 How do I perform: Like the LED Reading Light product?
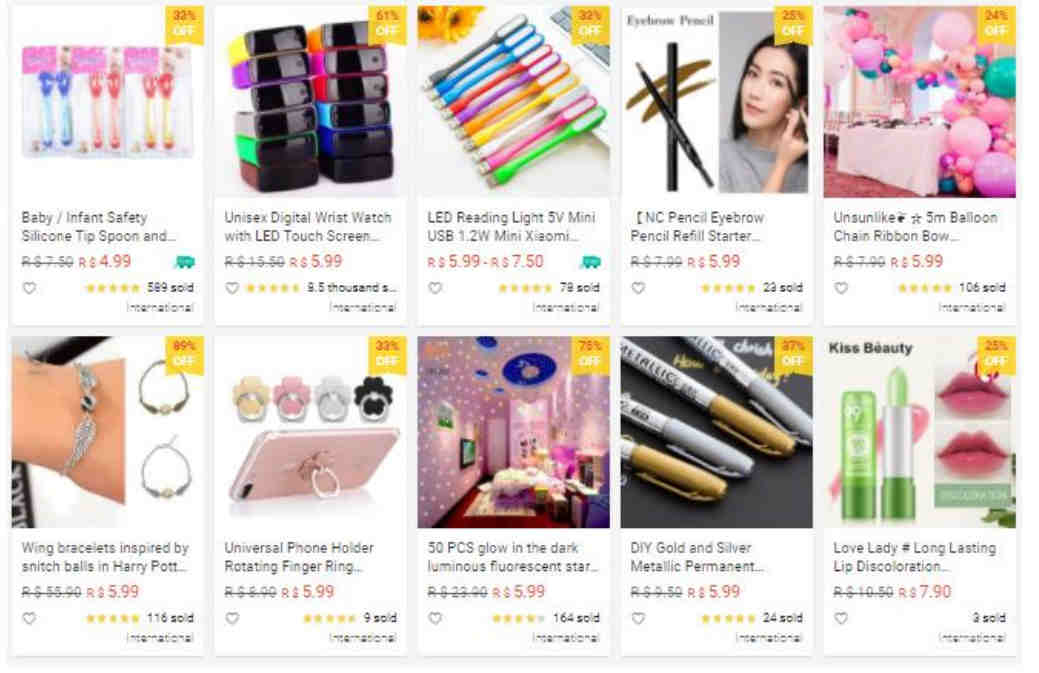pyautogui.click(x=435, y=288)
